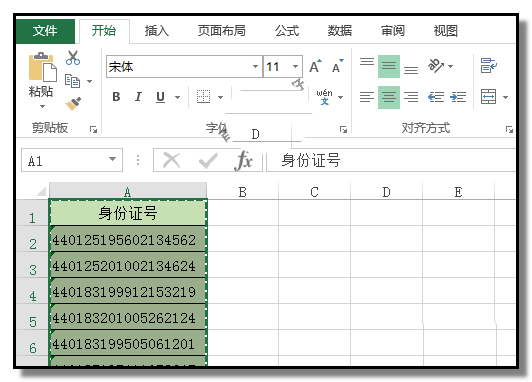Click the Copy icon in the clipboard group
Image resolution: width=532 pixels, height=382 pixels.
72,81
